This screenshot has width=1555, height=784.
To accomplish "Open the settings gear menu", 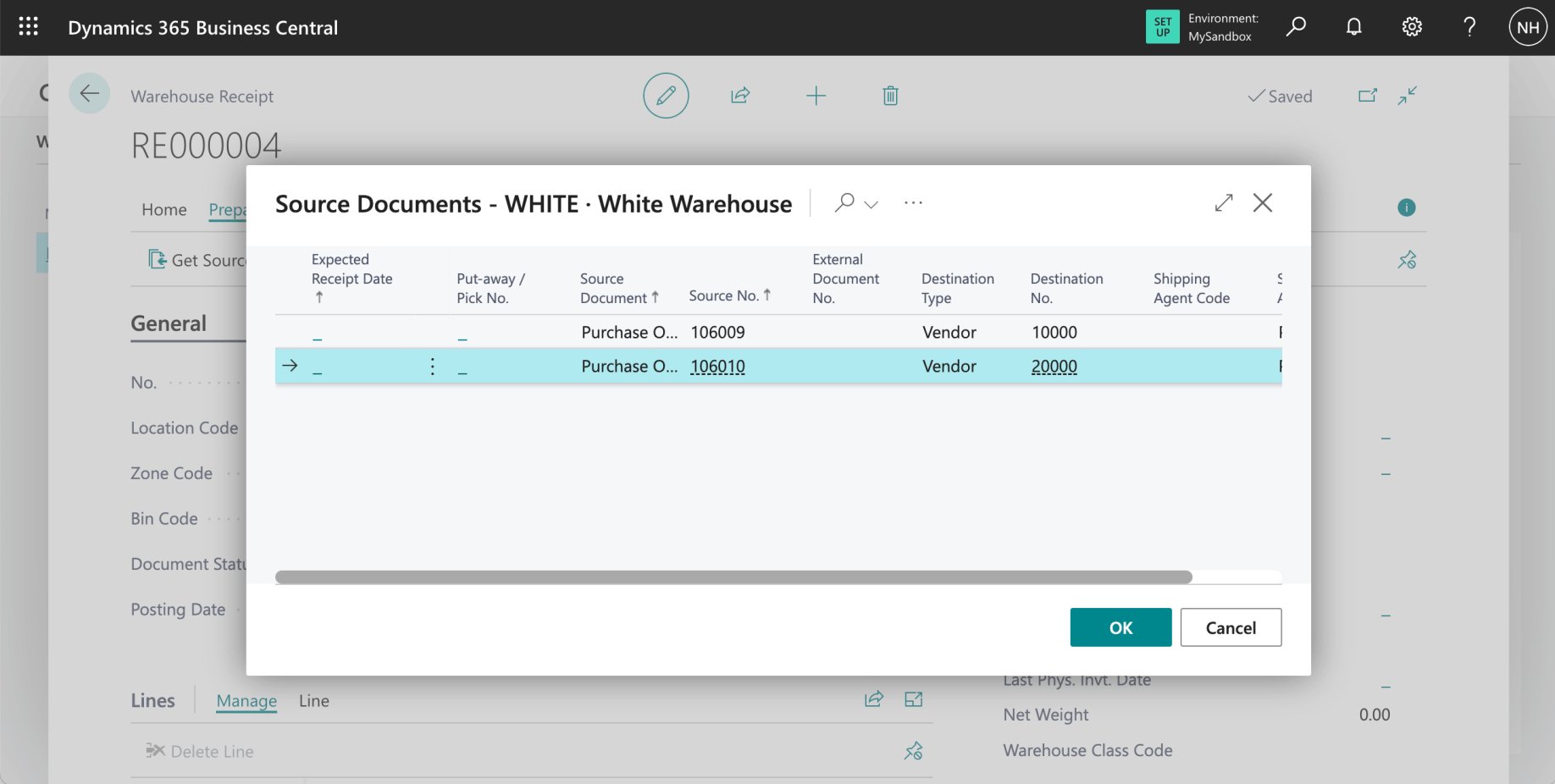I will pyautogui.click(x=1412, y=27).
